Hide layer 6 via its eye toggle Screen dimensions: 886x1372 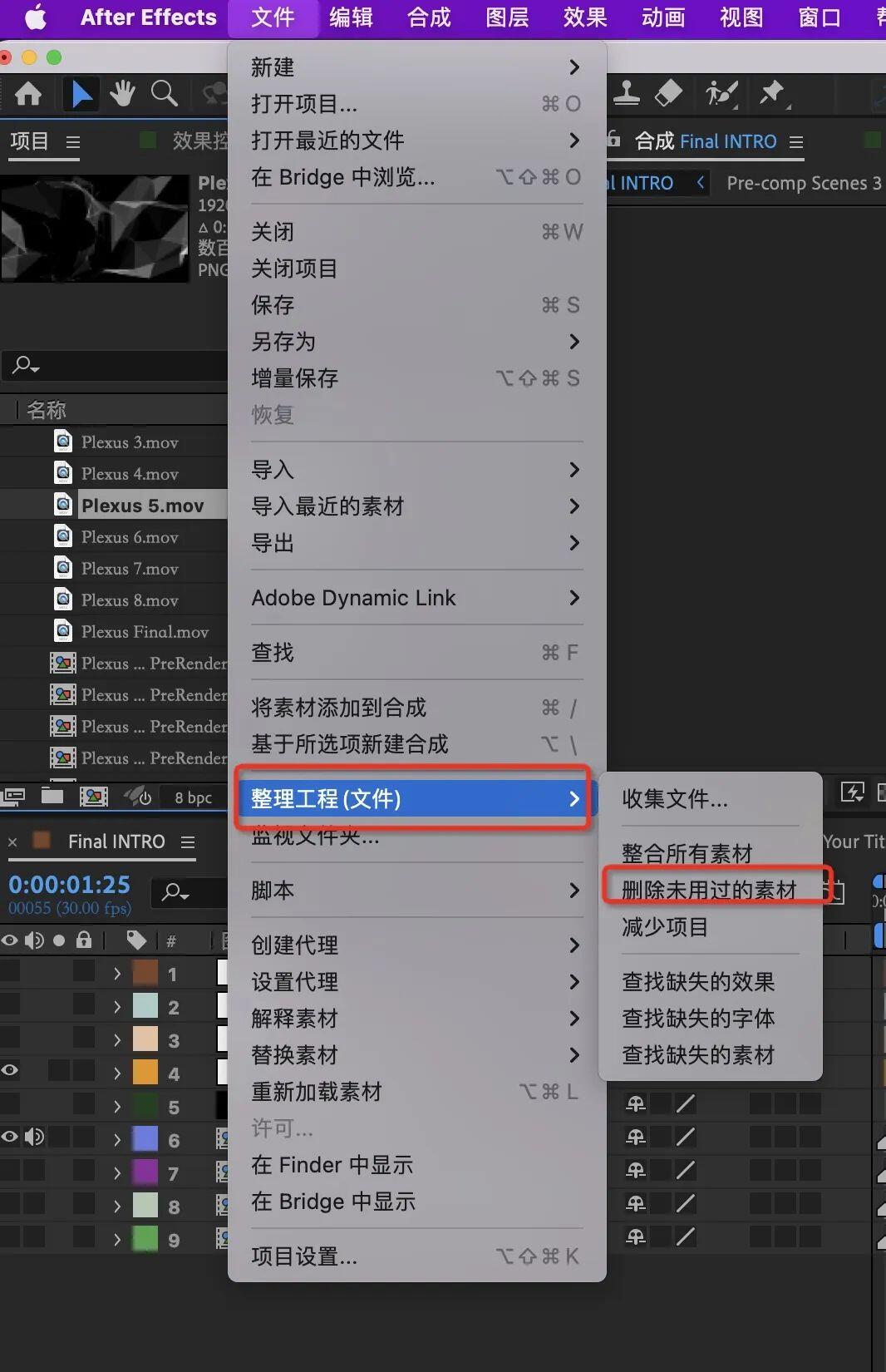pyautogui.click(x=9, y=1137)
